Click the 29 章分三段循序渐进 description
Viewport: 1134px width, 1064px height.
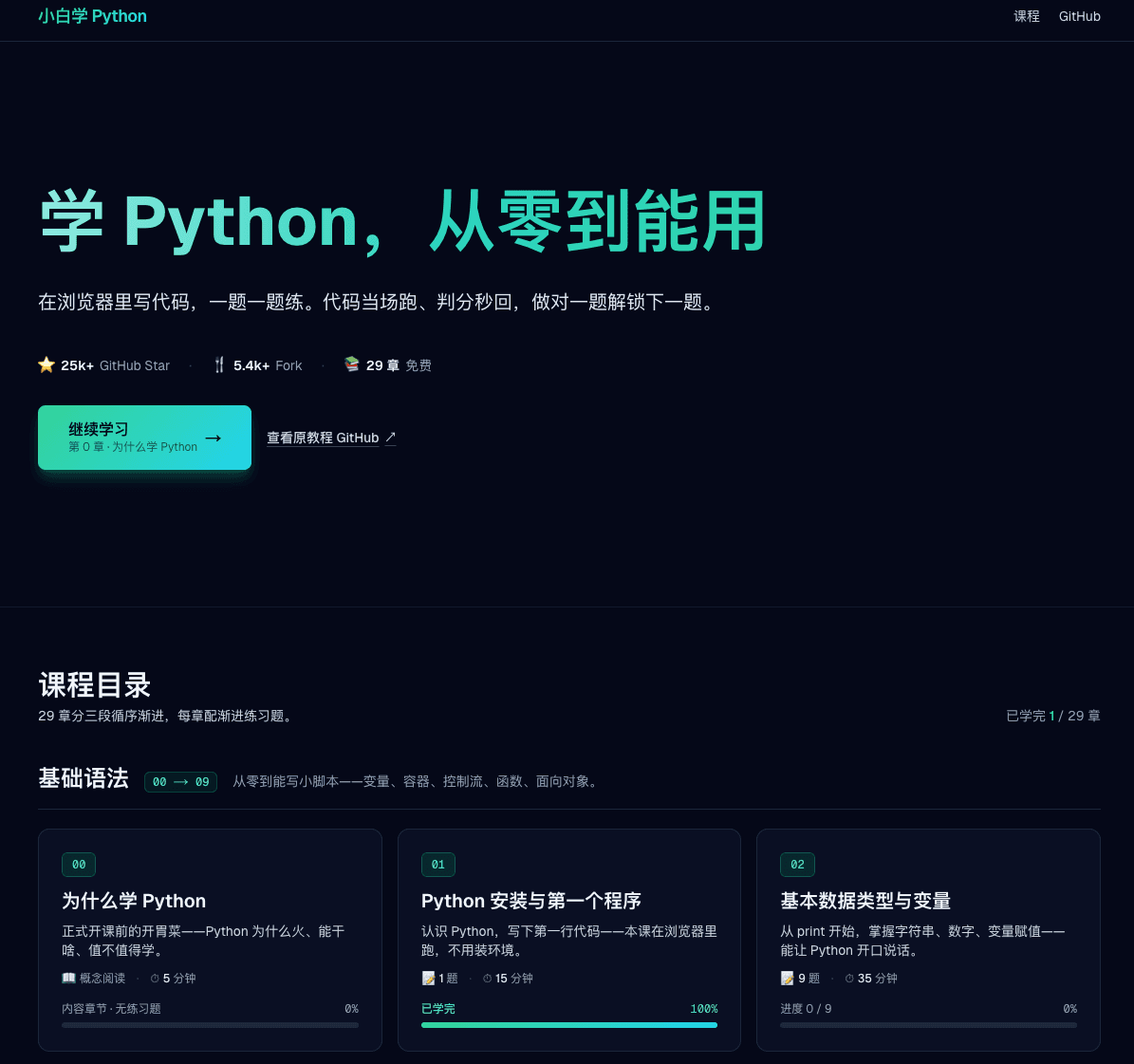(166, 716)
